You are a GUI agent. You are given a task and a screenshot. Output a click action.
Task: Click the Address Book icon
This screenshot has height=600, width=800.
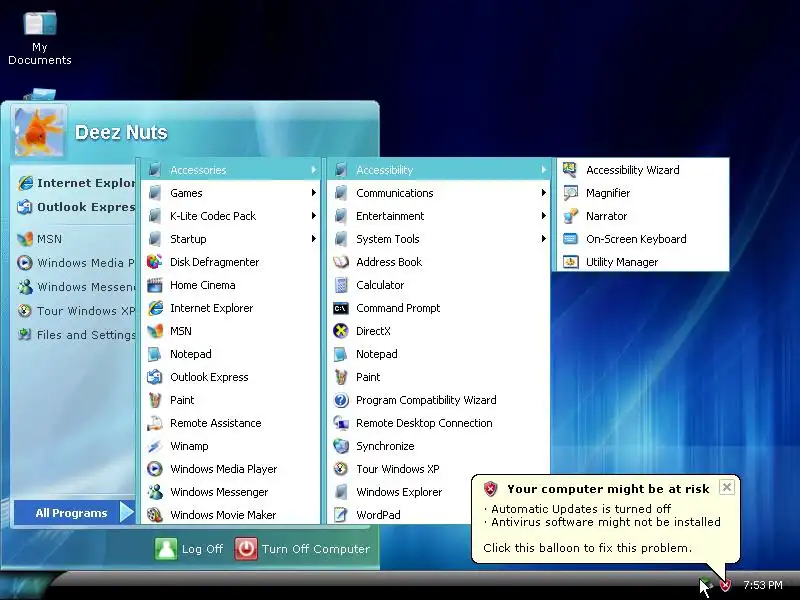340,262
